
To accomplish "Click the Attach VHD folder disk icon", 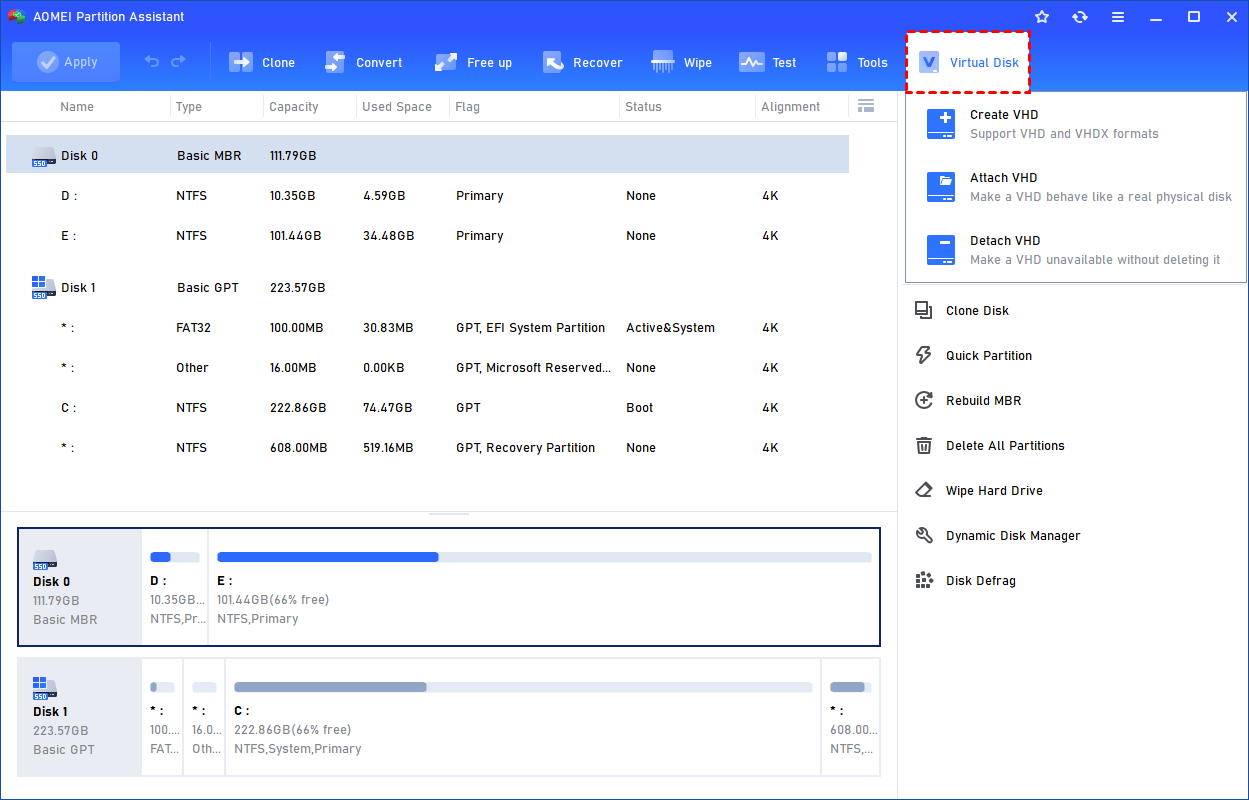I will click(x=941, y=187).
